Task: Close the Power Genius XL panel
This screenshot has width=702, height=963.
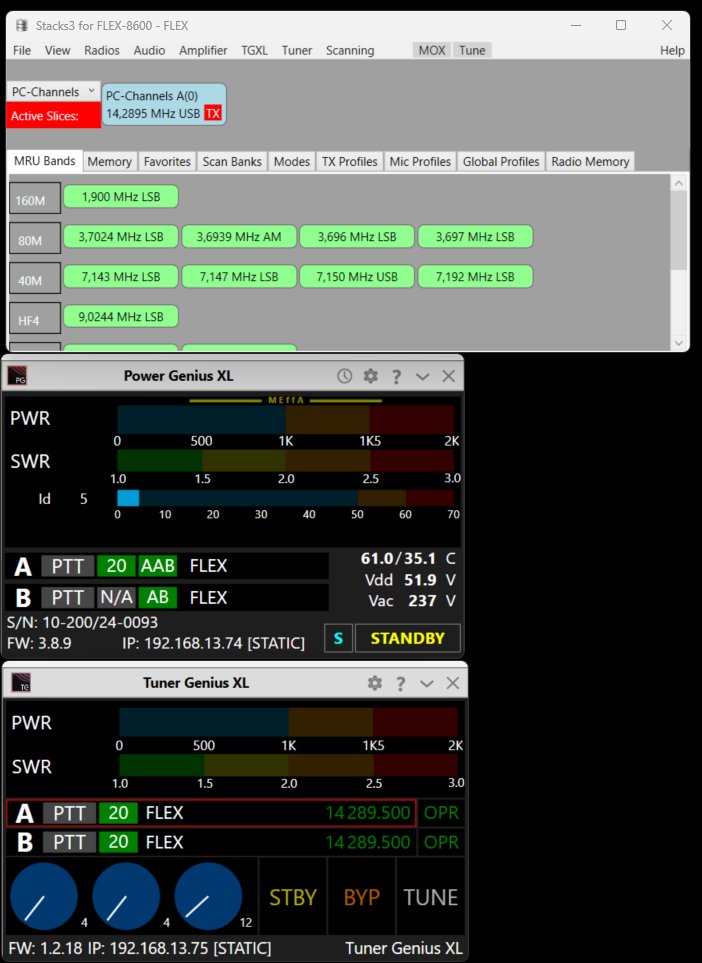Action: tap(449, 376)
